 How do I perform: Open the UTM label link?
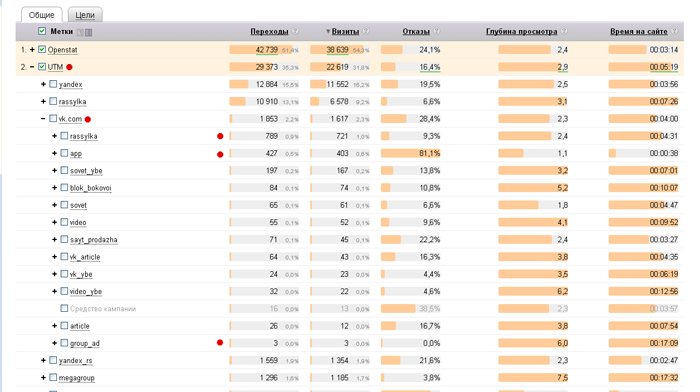click(x=55, y=67)
